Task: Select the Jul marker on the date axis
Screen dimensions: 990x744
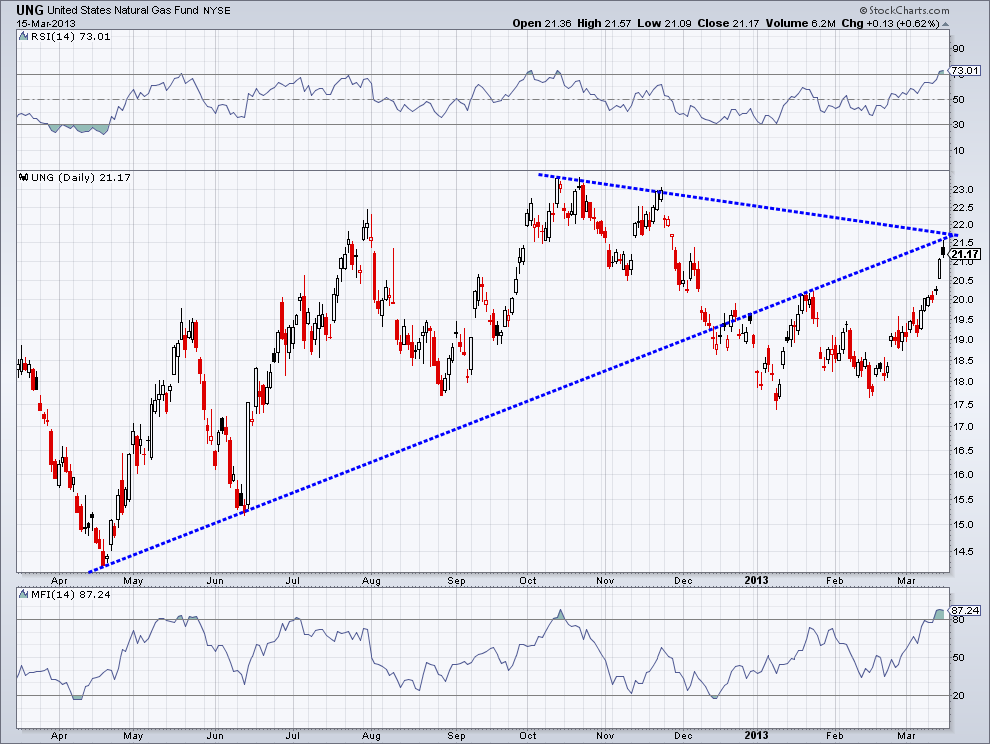Action: (x=294, y=579)
